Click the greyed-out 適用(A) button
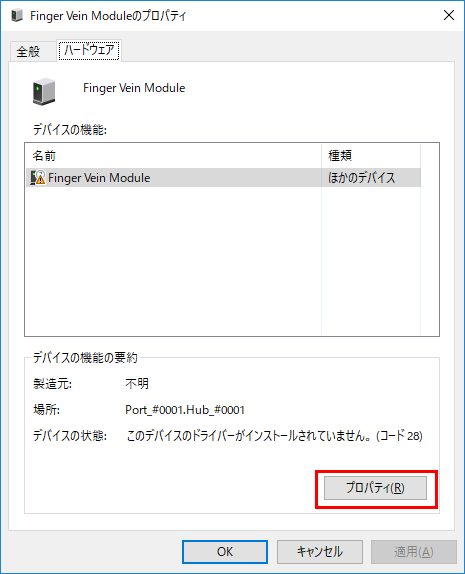Image resolution: width=465 pixels, height=574 pixels. (414, 552)
